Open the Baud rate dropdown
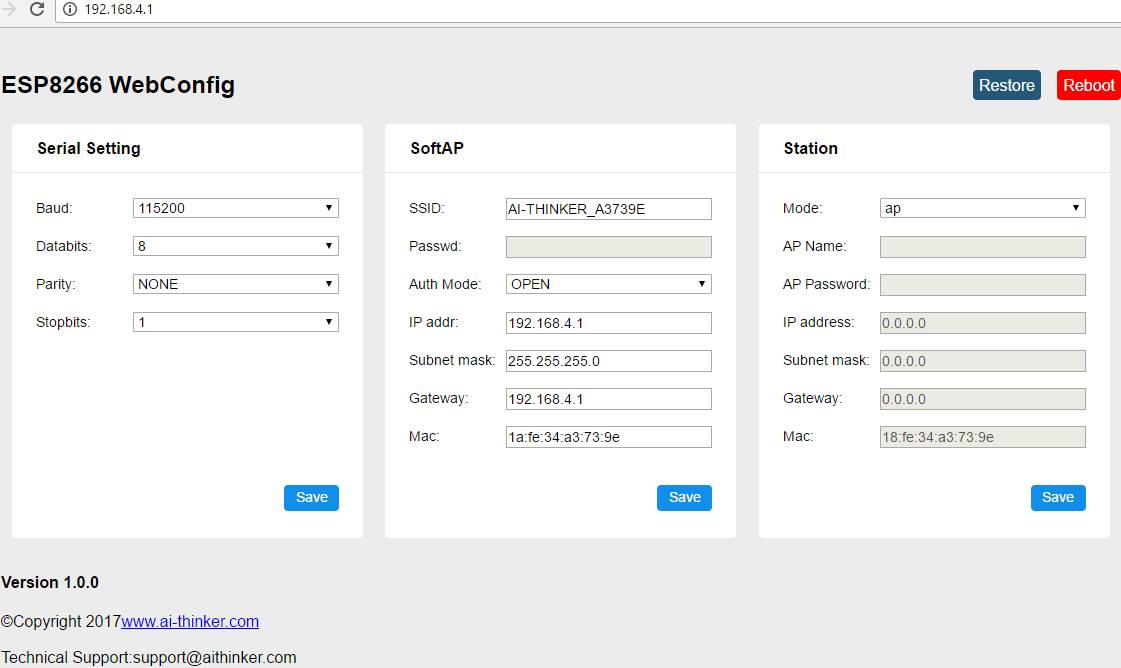Image resolution: width=1121 pixels, height=668 pixels. tap(236, 208)
